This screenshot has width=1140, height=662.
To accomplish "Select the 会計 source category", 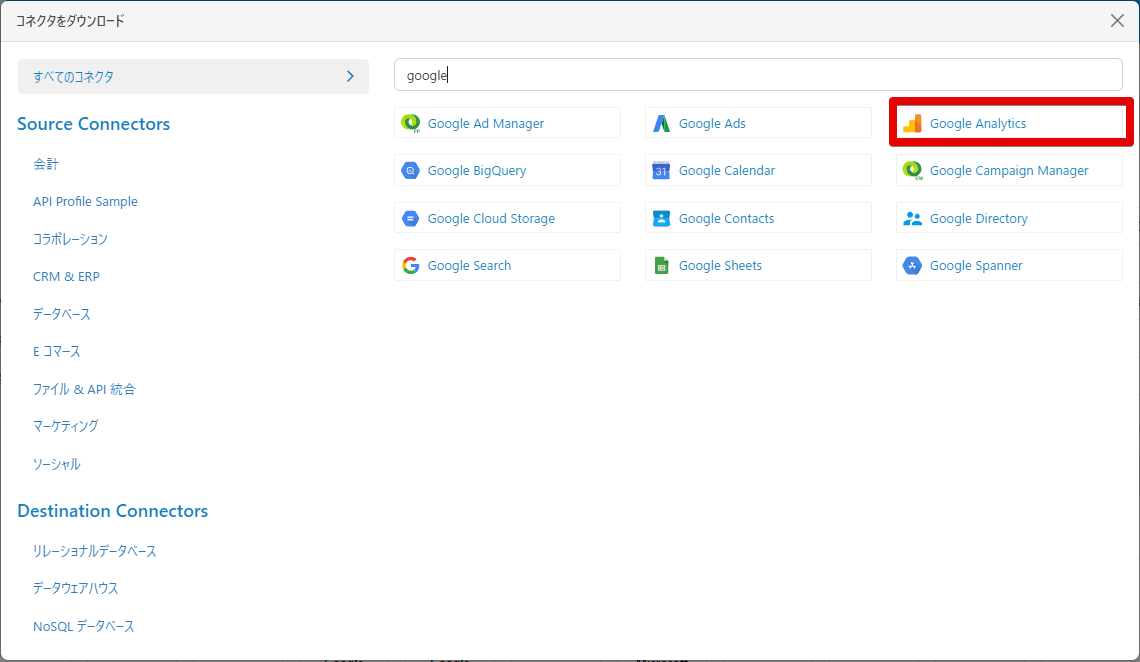I will (x=43, y=164).
